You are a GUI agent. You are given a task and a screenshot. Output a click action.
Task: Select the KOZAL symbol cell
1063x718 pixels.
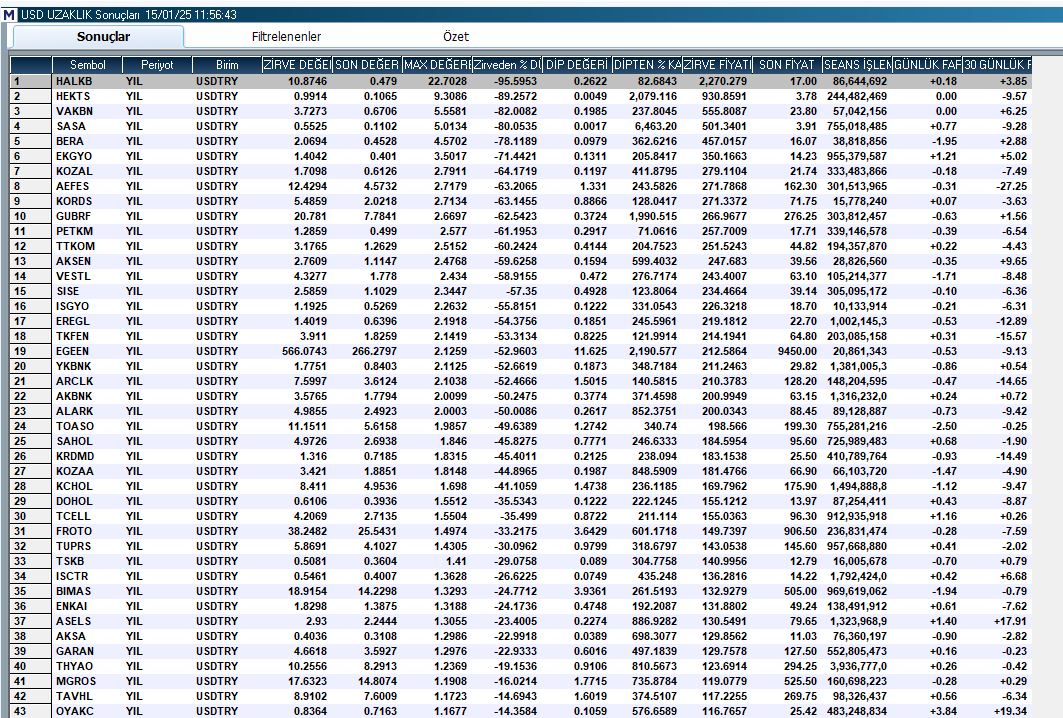click(x=87, y=171)
